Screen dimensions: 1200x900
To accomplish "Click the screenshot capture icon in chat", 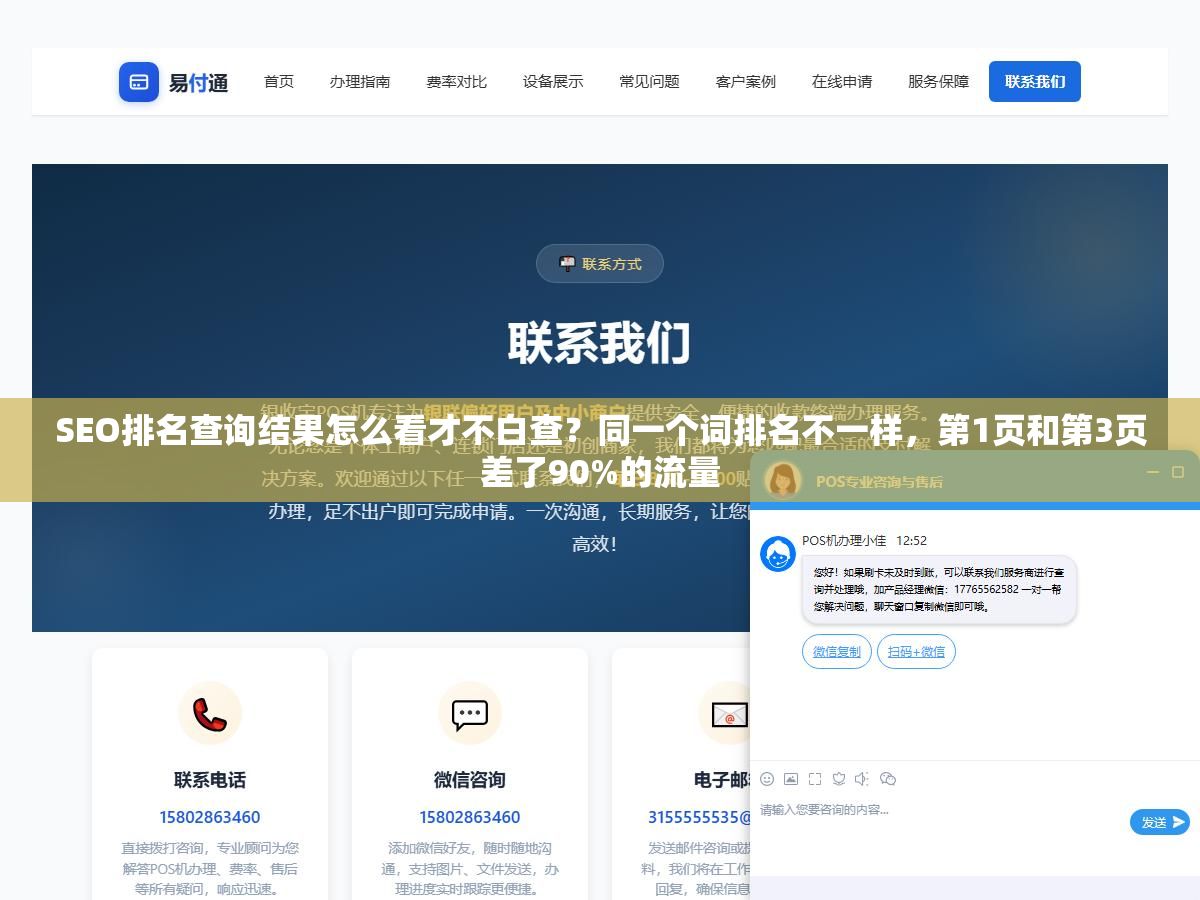I will pos(815,779).
